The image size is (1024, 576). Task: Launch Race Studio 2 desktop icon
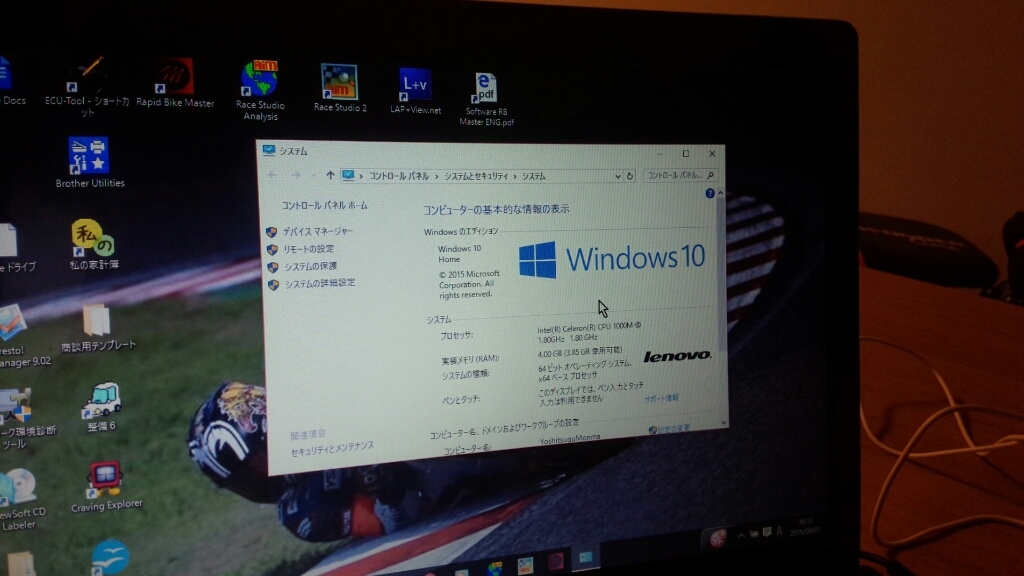pos(340,89)
